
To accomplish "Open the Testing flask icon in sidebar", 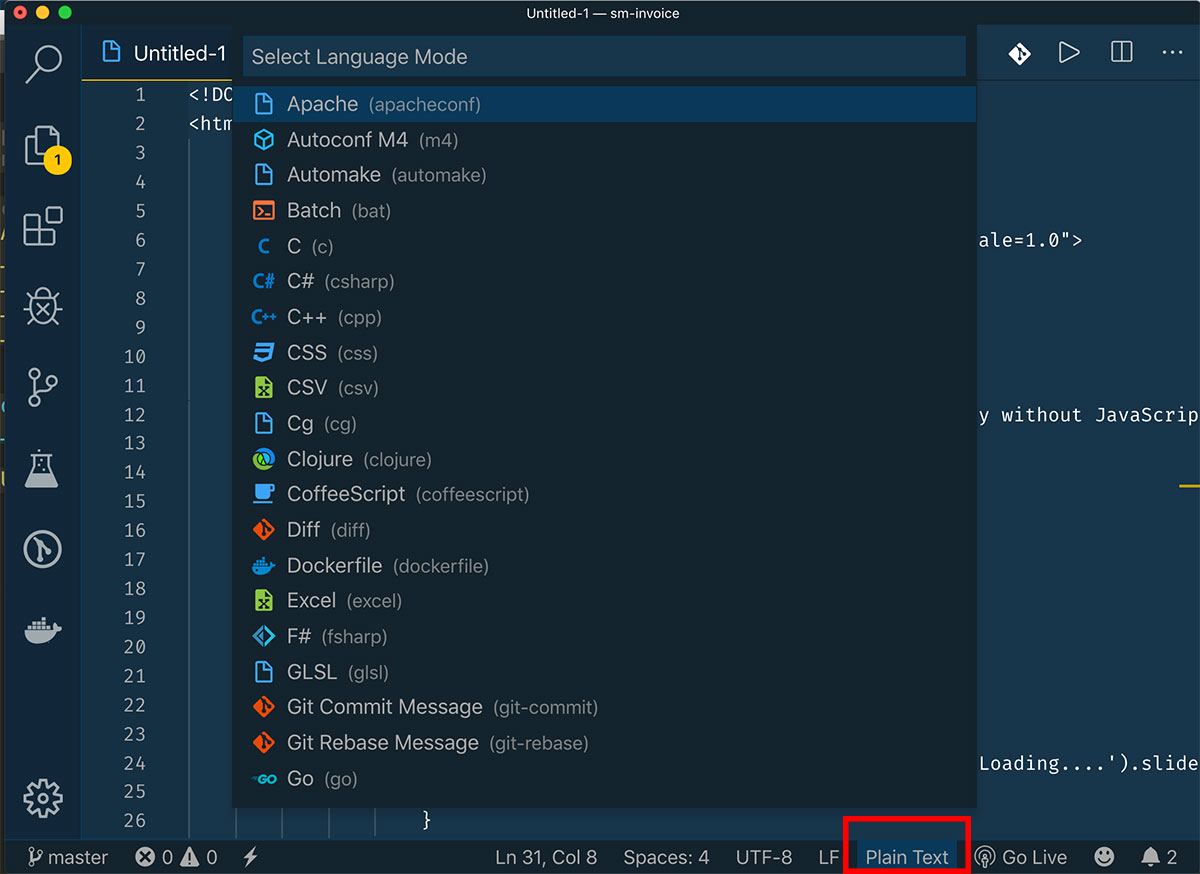I will click(x=42, y=468).
